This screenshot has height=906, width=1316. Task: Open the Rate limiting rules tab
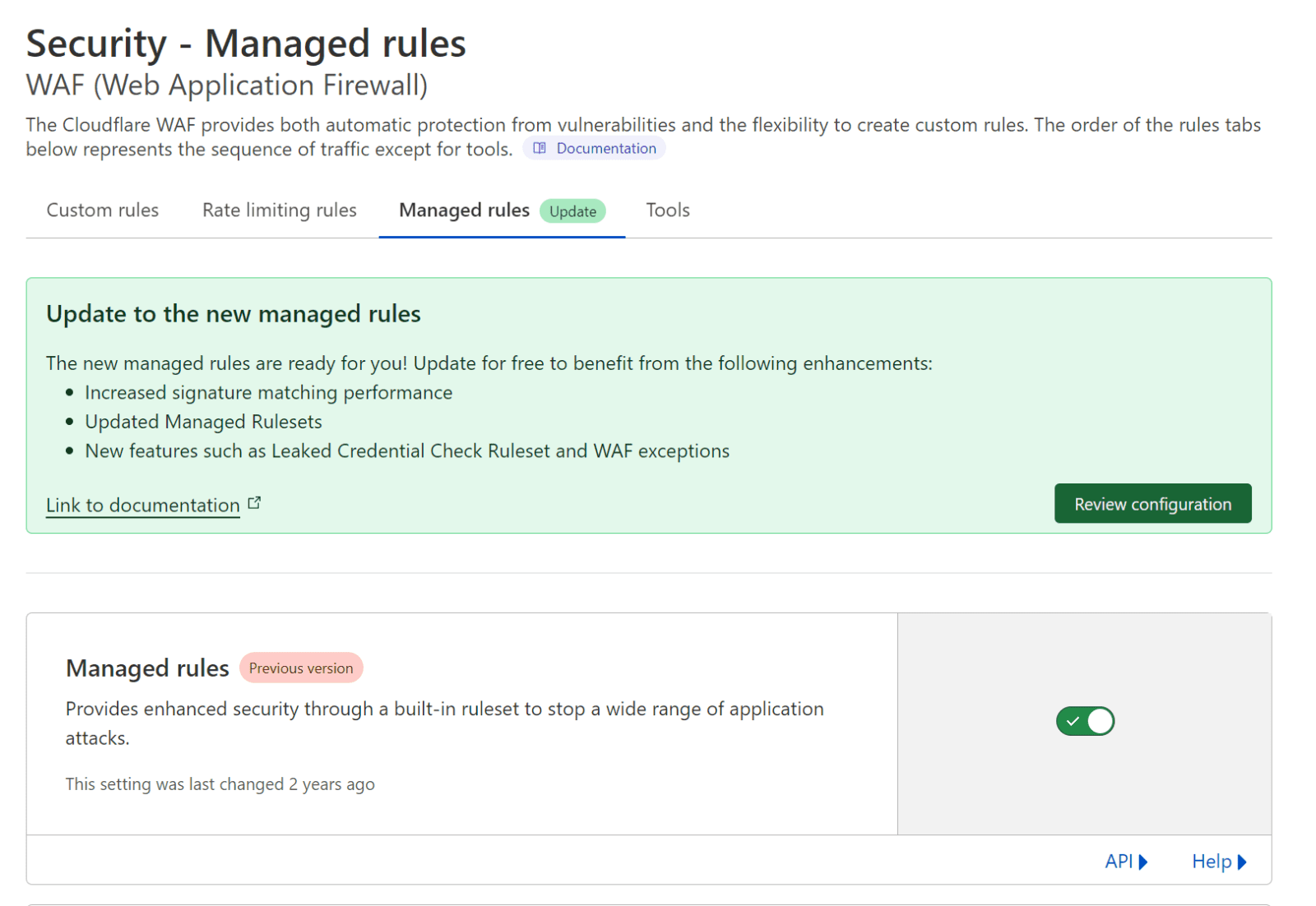pos(279,210)
